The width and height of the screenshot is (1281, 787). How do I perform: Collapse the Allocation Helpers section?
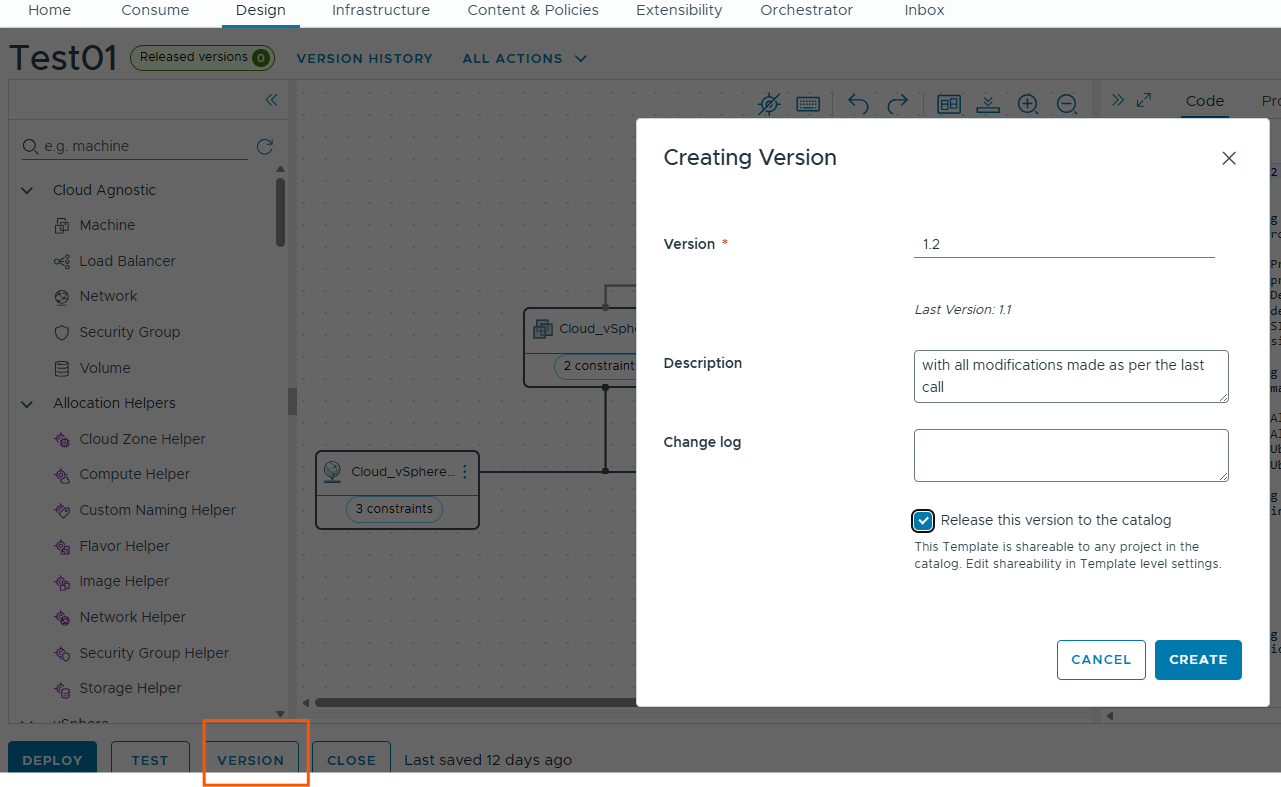tap(28, 403)
